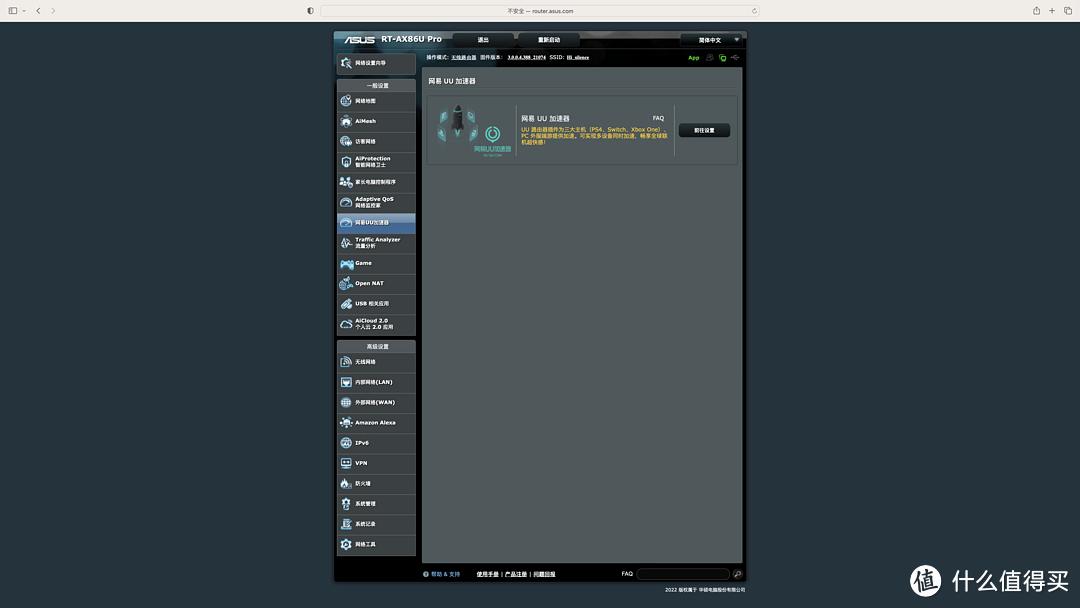Open 内部网络(LAN) settings
1080x608 pixels.
pyautogui.click(x=376, y=382)
